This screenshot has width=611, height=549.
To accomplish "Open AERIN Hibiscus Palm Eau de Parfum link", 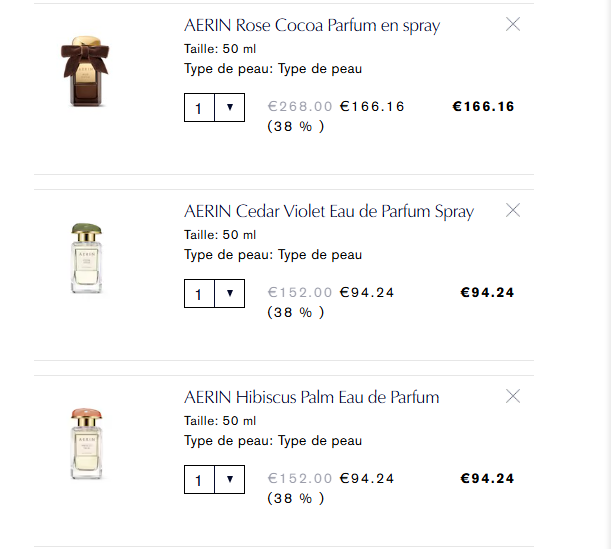I will pyautogui.click(x=312, y=397).
